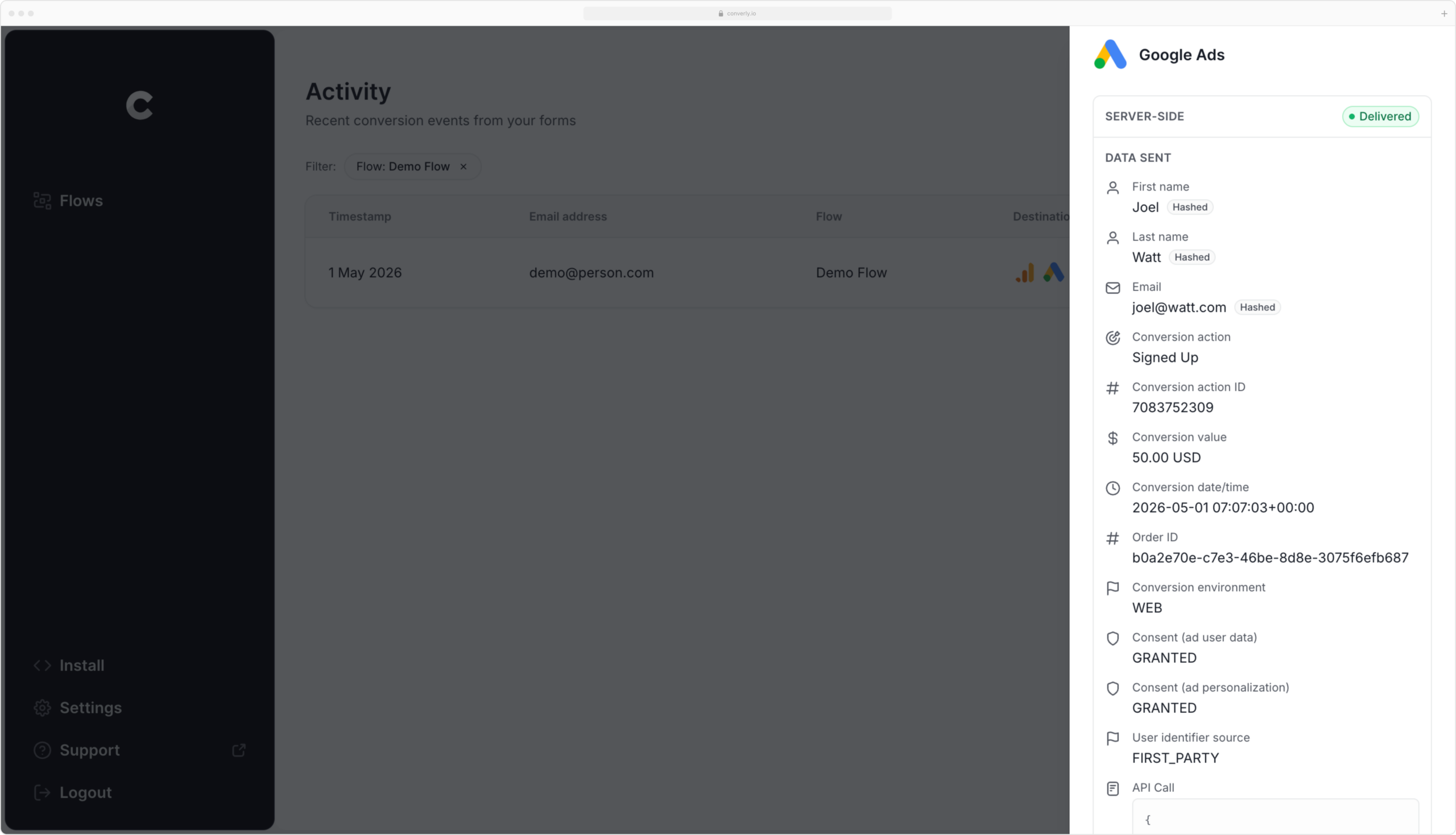Image resolution: width=1456 pixels, height=835 pixels.
Task: Click the Timestamp column header
Action: [x=359, y=216]
